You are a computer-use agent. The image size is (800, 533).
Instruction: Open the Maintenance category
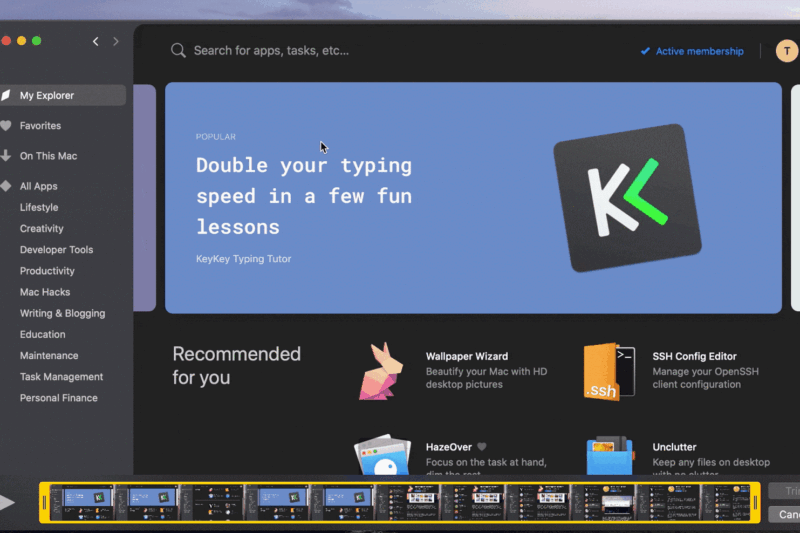coord(49,356)
